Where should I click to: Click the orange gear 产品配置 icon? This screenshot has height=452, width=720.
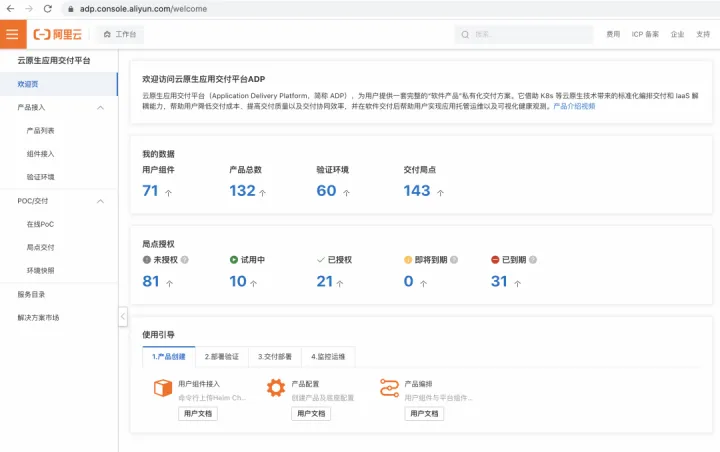coord(276,388)
